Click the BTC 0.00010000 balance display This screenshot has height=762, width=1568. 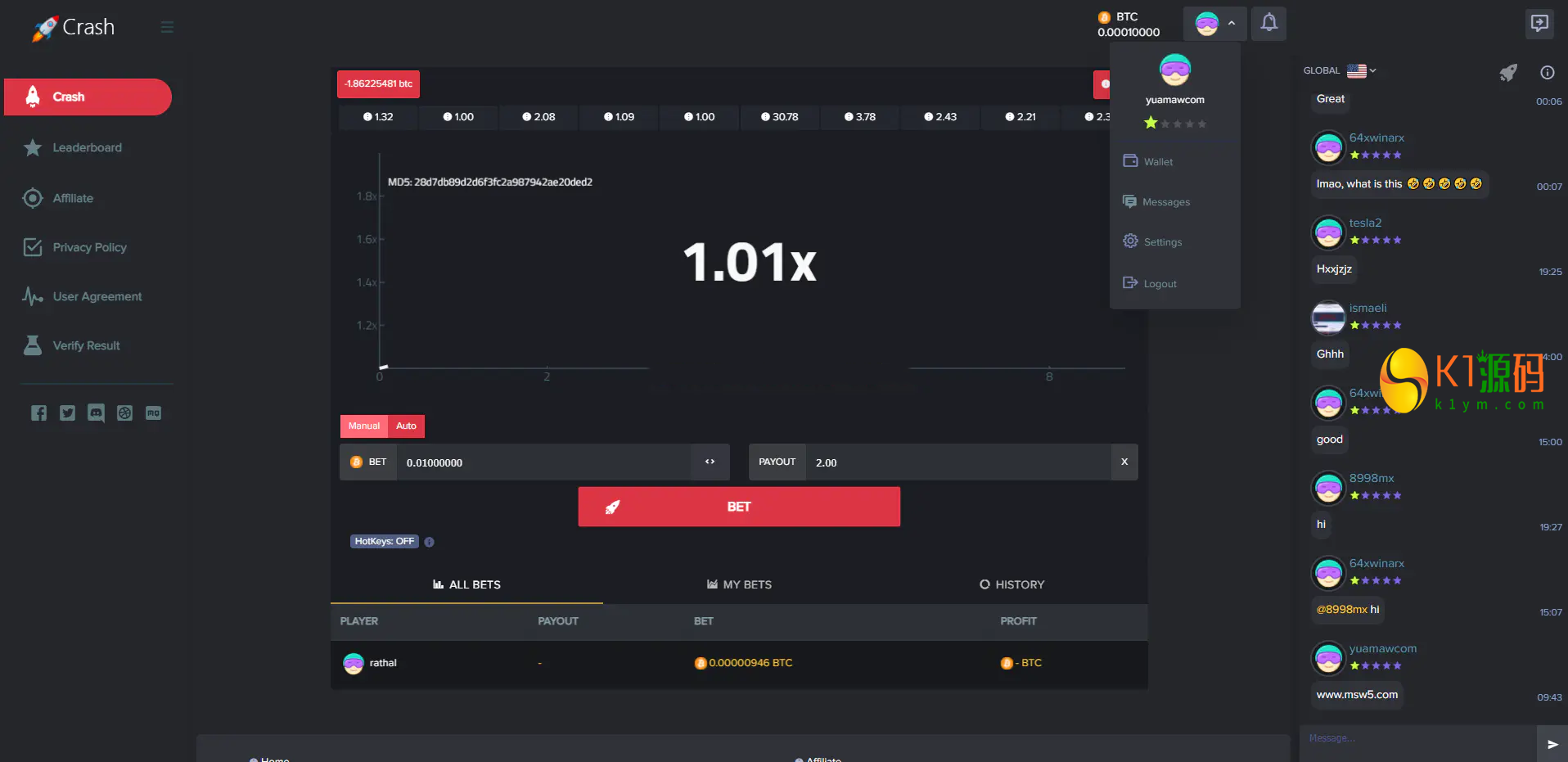(1129, 25)
